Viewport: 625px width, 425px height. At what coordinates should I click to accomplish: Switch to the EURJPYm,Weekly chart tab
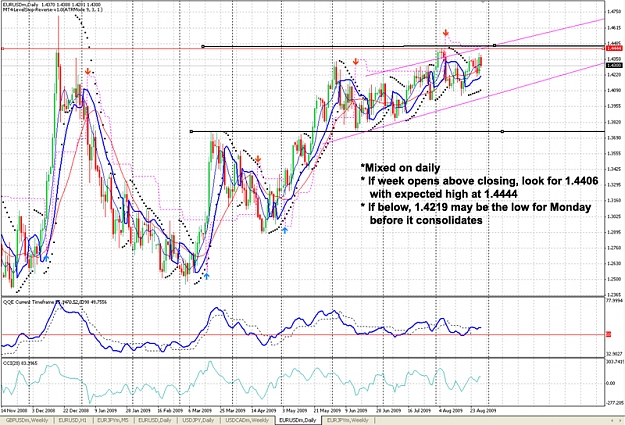(x=348, y=420)
